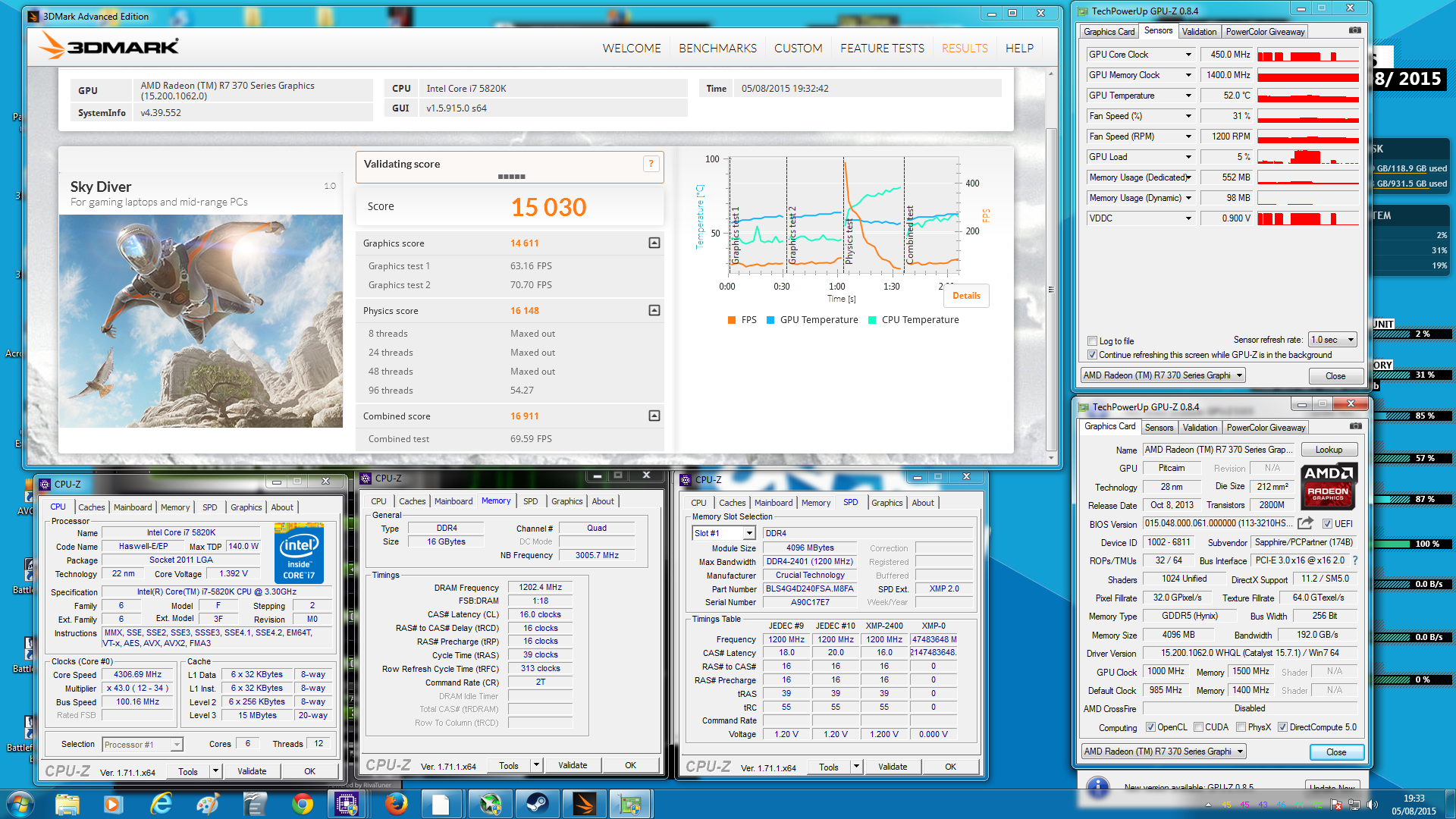This screenshot has height=819, width=1456.
Task: Collapse the Graphics score section
Action: [x=654, y=243]
